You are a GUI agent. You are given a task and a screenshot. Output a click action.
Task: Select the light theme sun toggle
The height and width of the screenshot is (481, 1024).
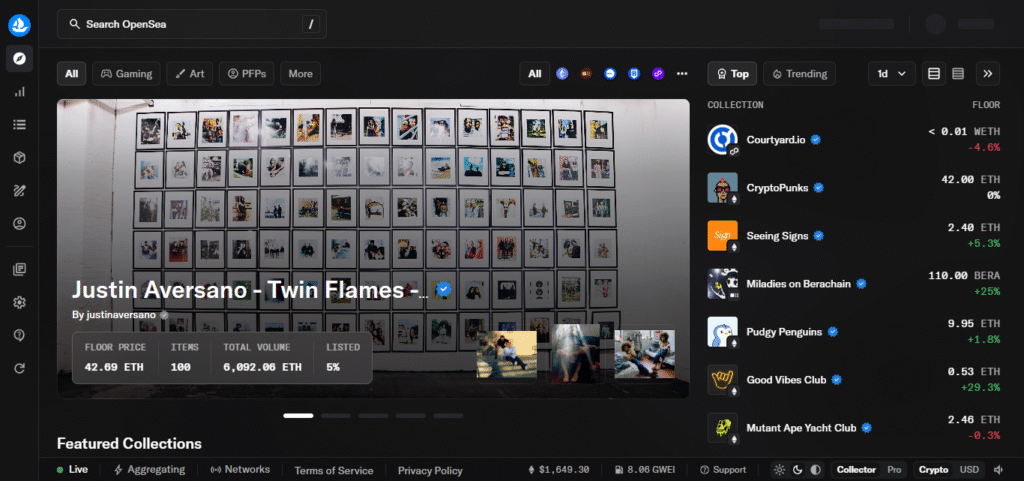[x=779, y=470]
